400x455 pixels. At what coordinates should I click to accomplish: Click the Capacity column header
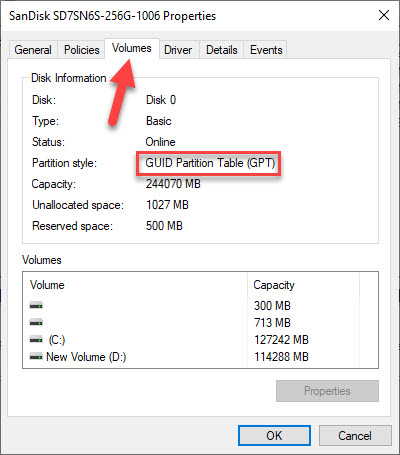(x=274, y=285)
